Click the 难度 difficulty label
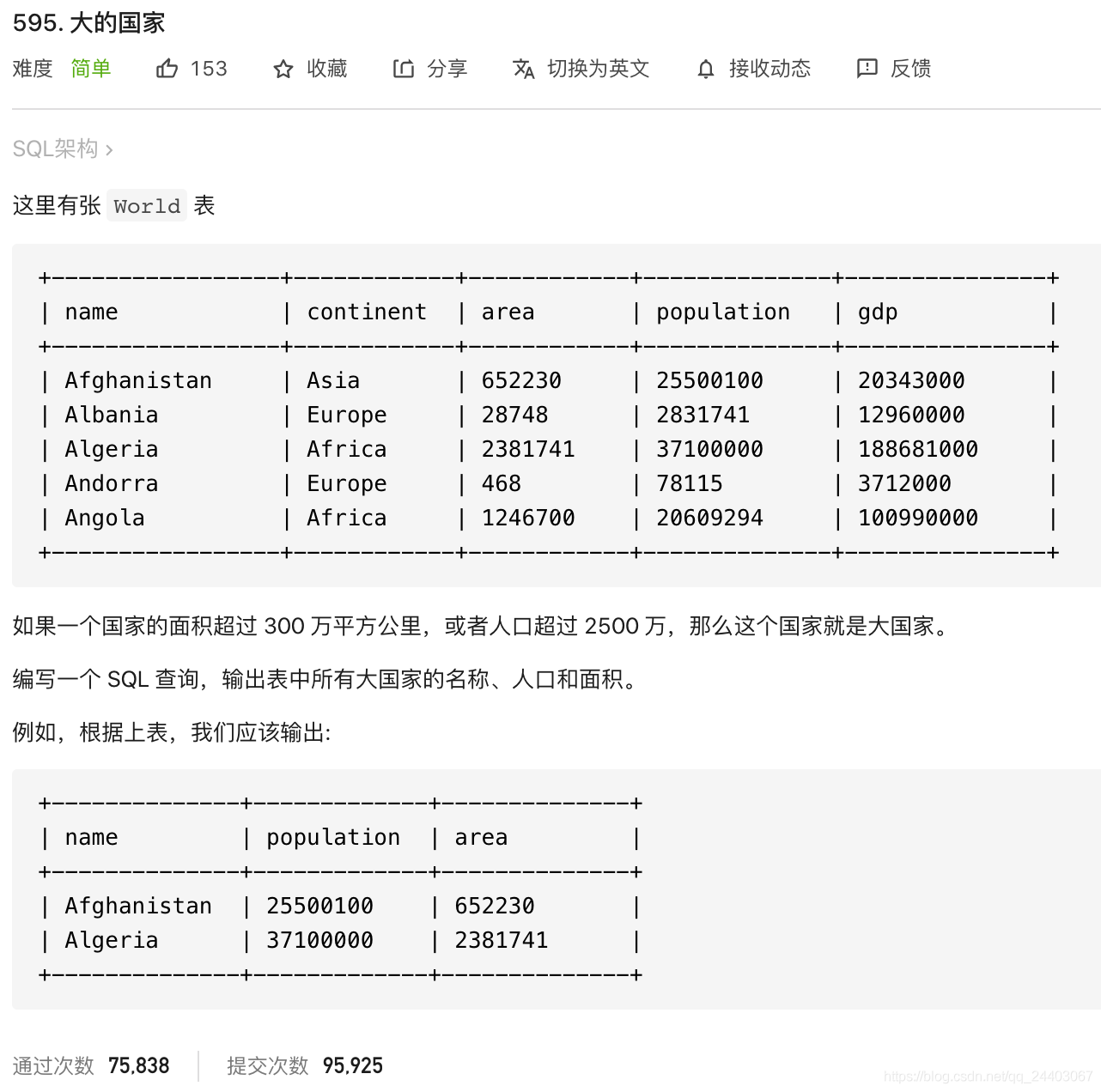This screenshot has width=1101, height=1092. [33, 69]
